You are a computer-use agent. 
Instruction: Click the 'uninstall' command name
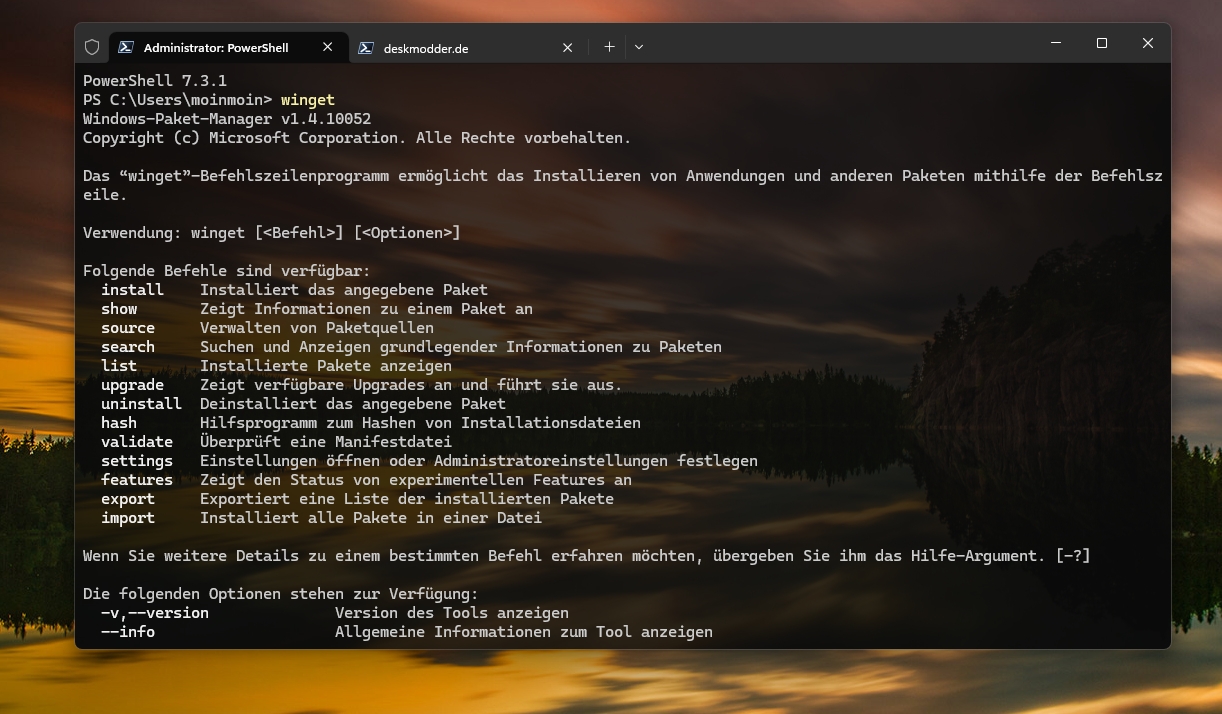tap(141, 404)
